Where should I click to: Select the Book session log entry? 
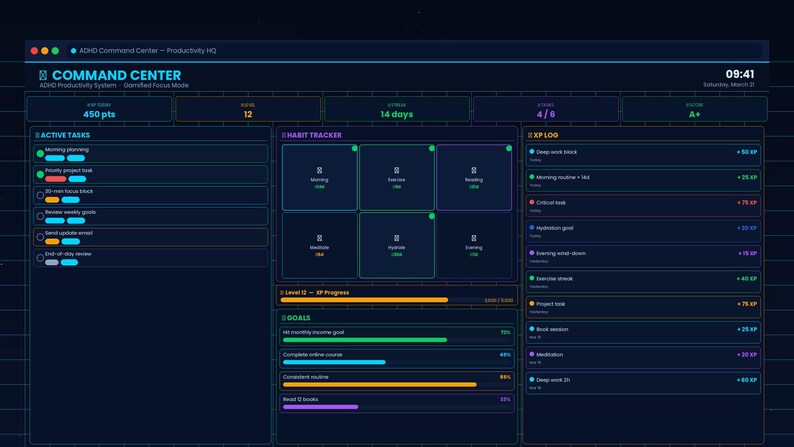pyautogui.click(x=643, y=332)
